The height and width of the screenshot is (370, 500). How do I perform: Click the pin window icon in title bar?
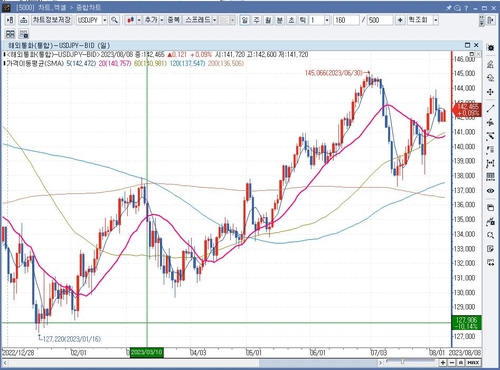point(449,8)
